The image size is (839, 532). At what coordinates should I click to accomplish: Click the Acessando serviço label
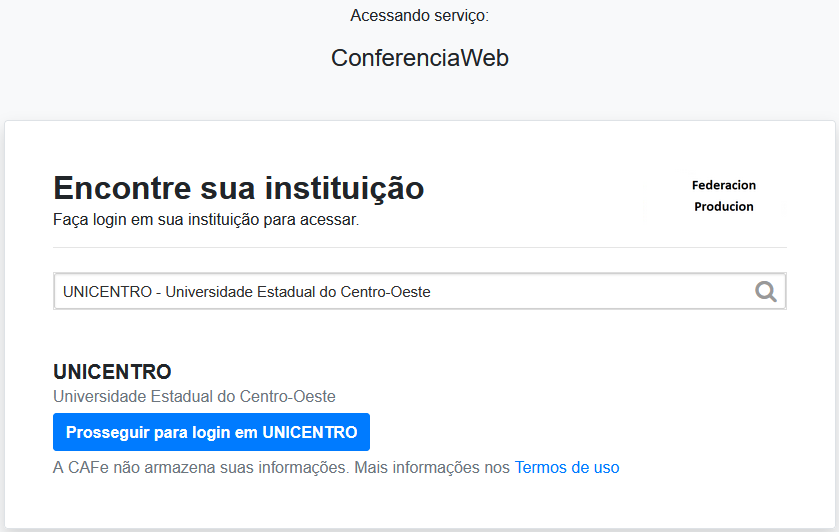click(x=420, y=16)
